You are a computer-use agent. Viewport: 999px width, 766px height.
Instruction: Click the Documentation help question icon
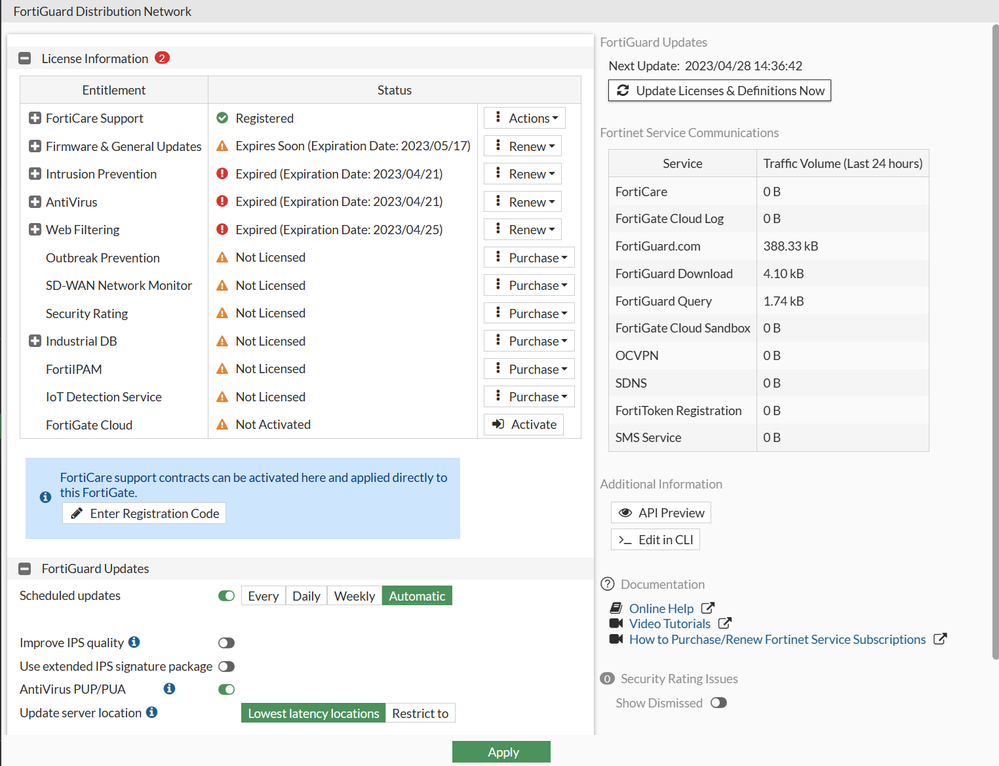coord(607,584)
